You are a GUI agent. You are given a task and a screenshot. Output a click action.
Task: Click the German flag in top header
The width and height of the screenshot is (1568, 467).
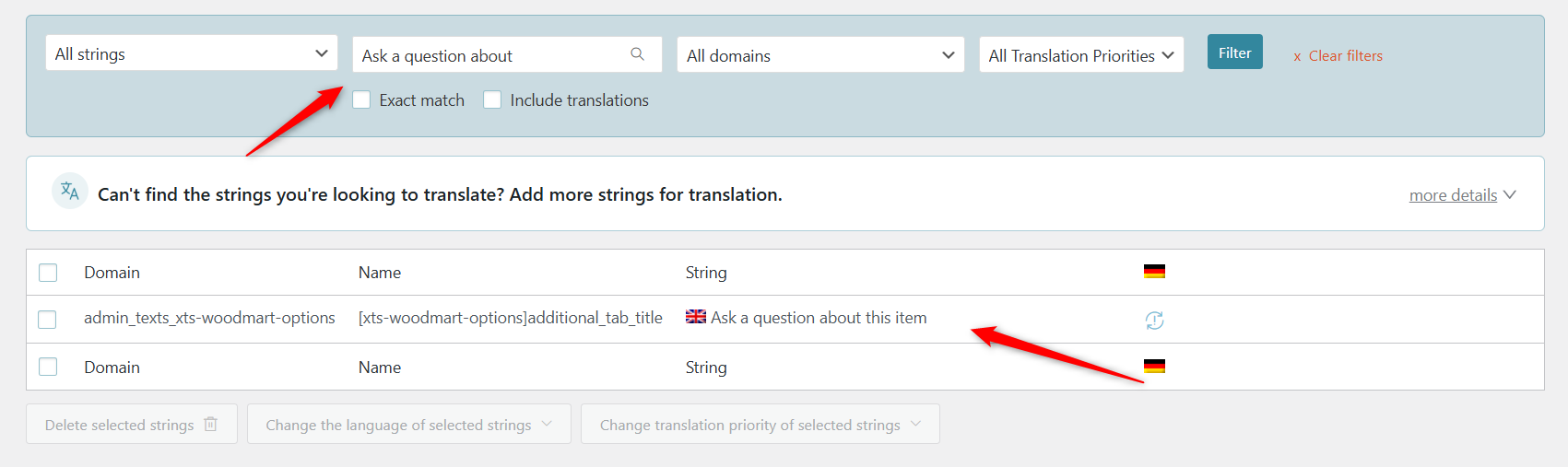pyautogui.click(x=1154, y=271)
